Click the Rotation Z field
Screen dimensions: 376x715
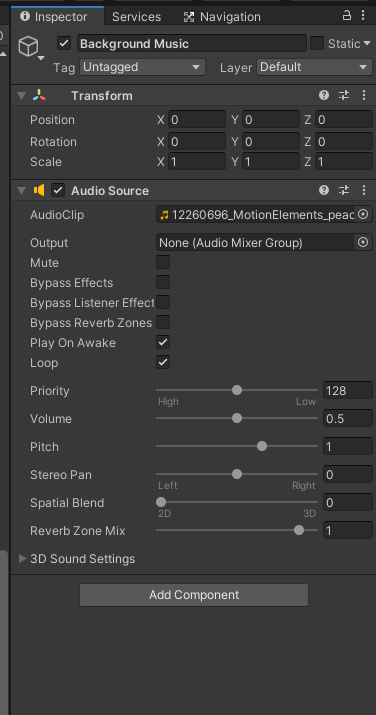(344, 141)
